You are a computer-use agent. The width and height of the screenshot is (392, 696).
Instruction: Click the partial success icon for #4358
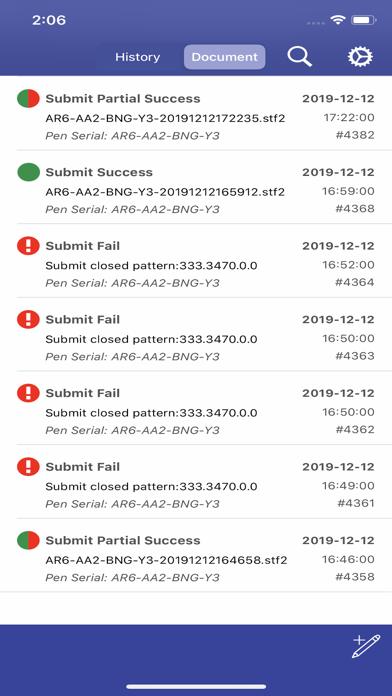click(x=28, y=541)
